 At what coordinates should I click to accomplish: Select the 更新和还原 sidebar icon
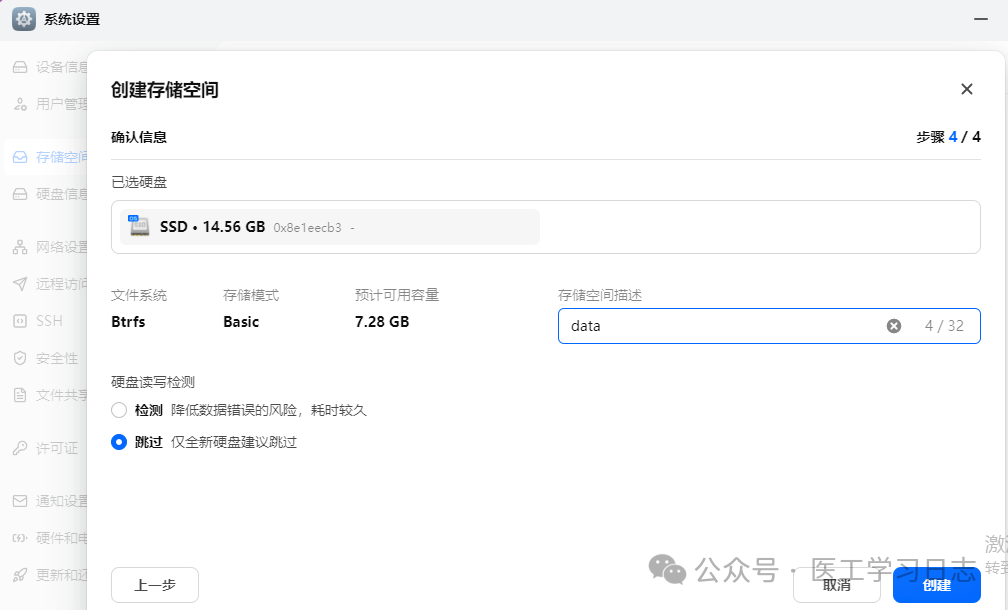tap(22, 575)
